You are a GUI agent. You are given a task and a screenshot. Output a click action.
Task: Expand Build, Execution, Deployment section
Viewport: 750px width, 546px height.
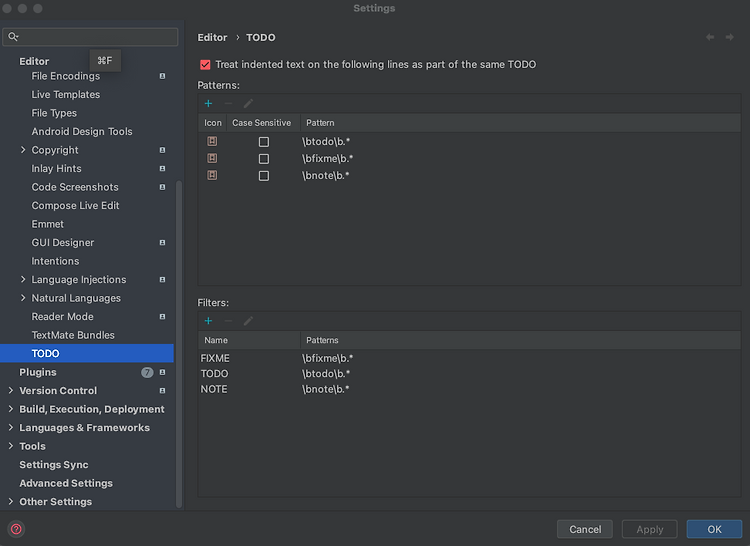coord(11,409)
